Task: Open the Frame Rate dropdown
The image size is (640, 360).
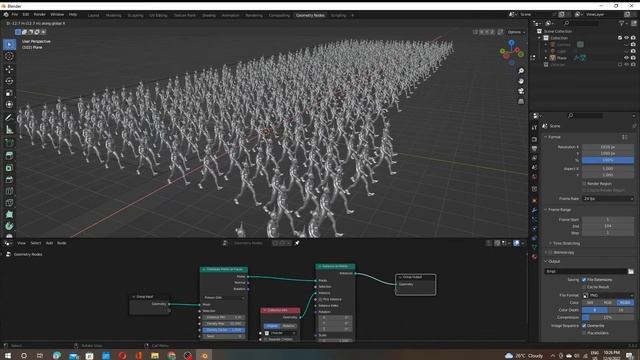Action: pos(608,198)
